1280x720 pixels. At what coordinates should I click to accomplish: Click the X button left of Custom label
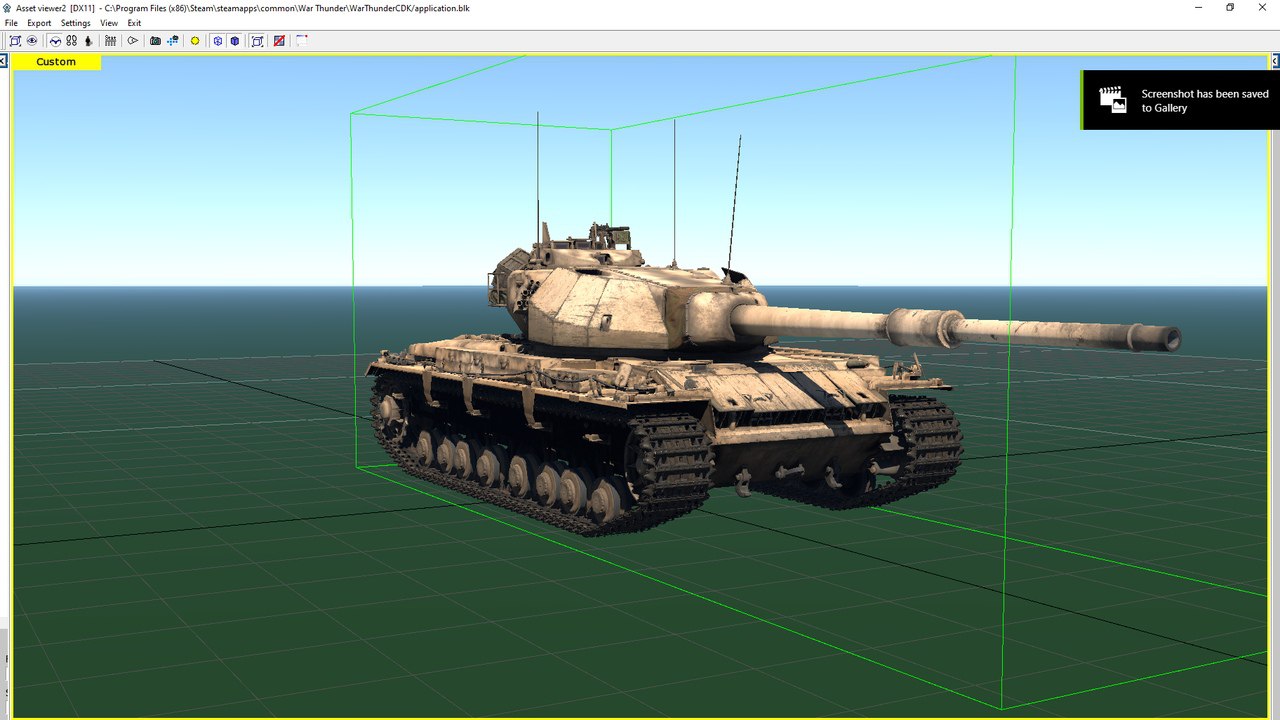click(x=4, y=62)
